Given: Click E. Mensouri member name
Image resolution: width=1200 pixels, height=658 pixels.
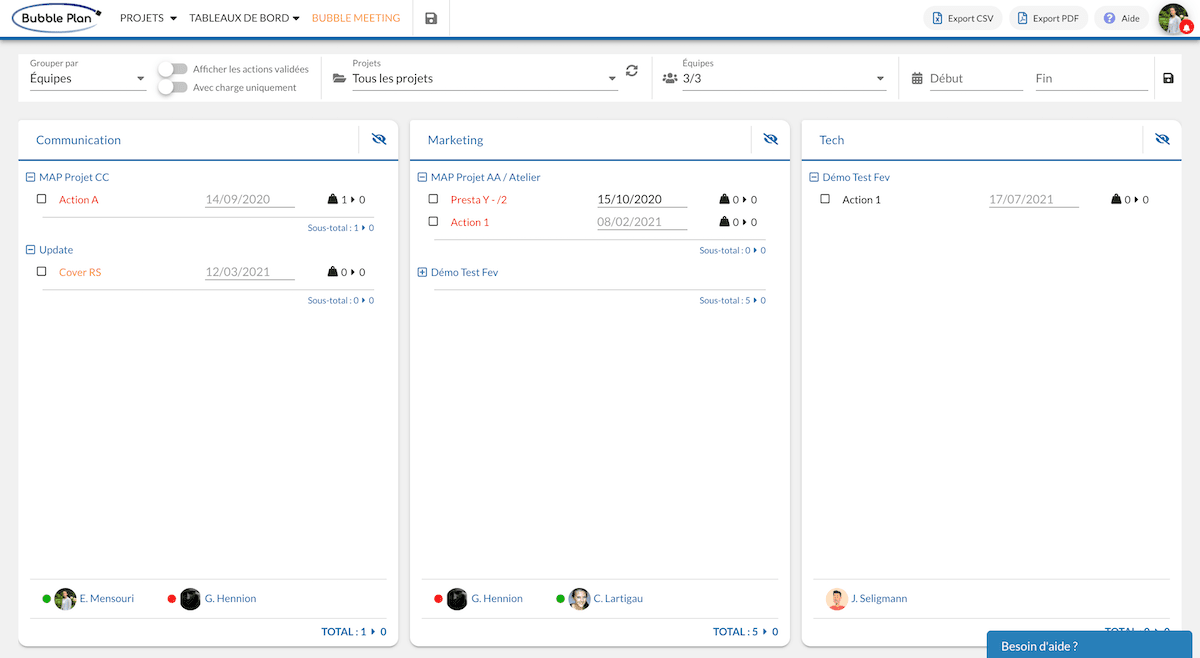Looking at the screenshot, I should pos(106,599).
